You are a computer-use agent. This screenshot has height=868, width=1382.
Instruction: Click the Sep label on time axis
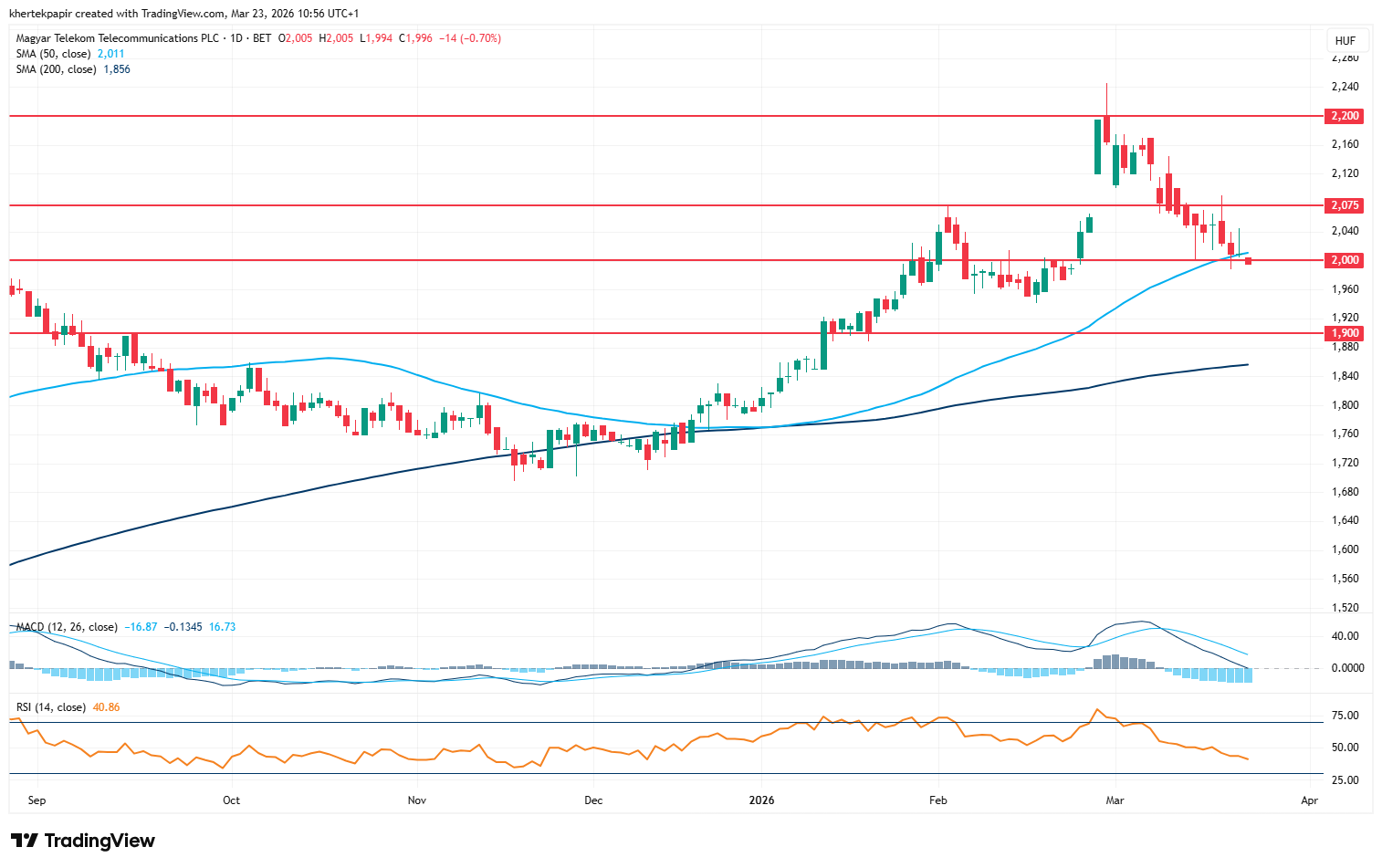[37, 800]
